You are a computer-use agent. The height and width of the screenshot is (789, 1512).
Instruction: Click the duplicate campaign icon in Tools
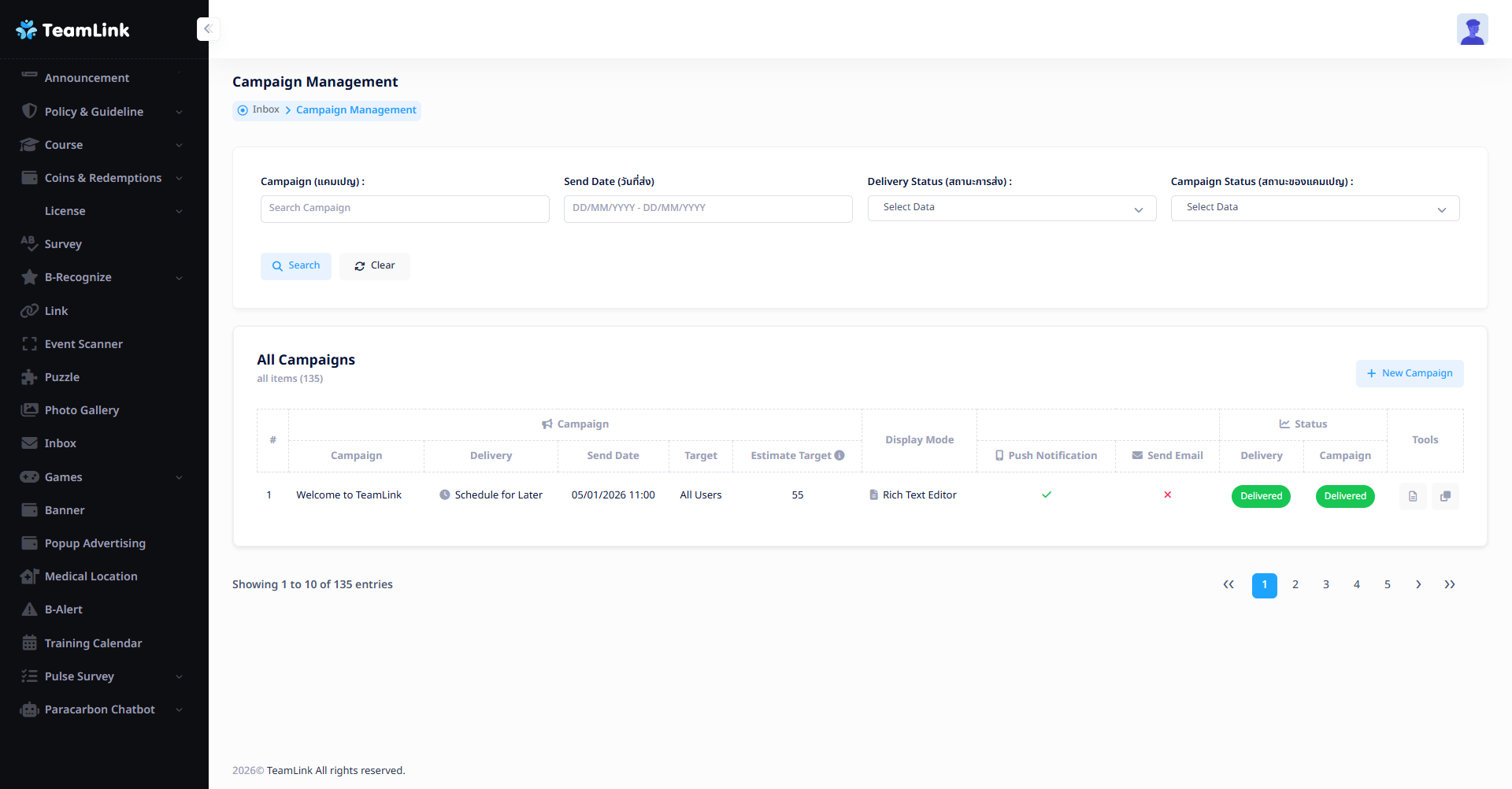[1445, 496]
